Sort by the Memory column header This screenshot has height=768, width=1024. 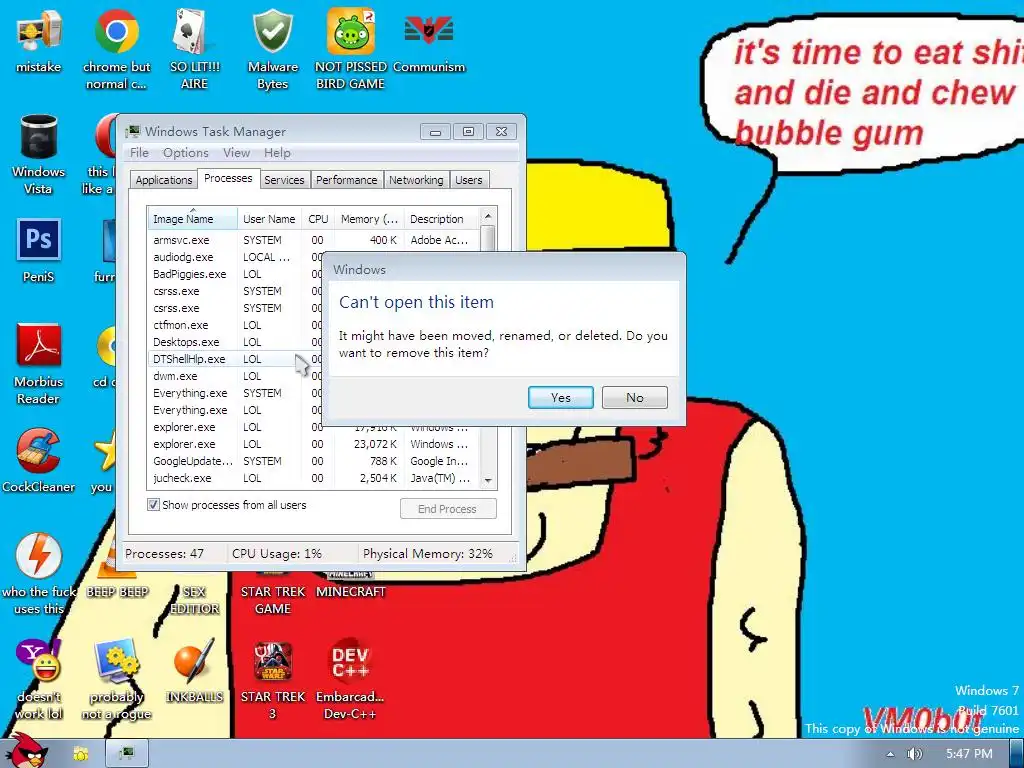[x=369, y=219]
